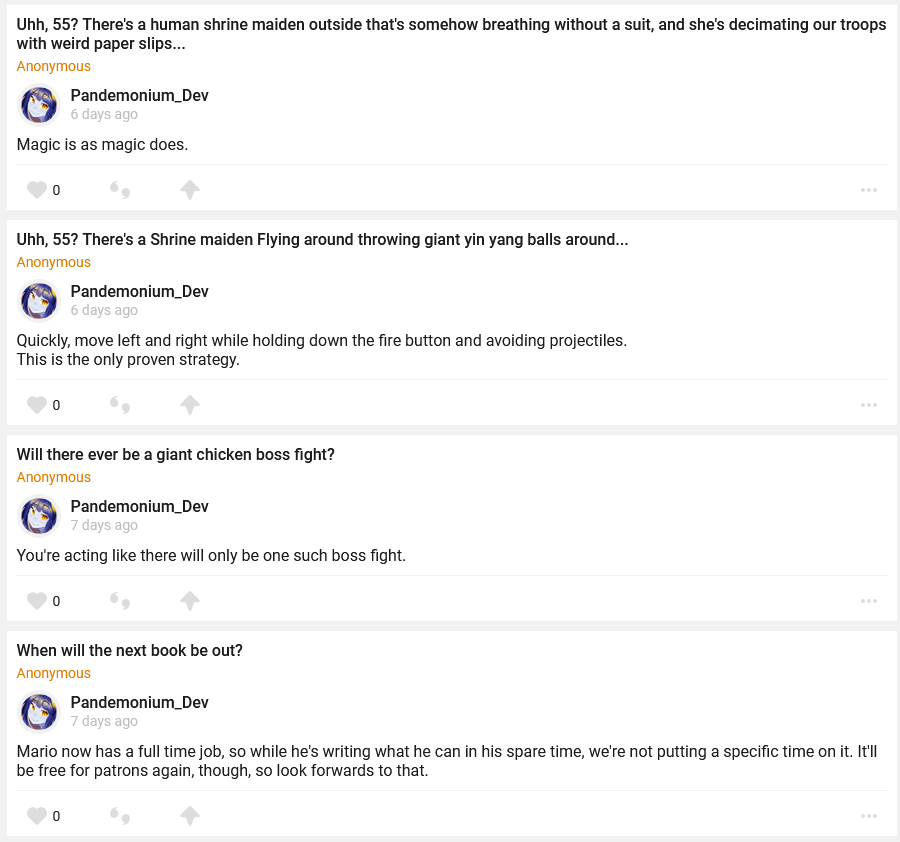Image resolution: width=900 pixels, height=842 pixels.
Task: Share the giant chicken boss fight answer
Action: pos(190,601)
